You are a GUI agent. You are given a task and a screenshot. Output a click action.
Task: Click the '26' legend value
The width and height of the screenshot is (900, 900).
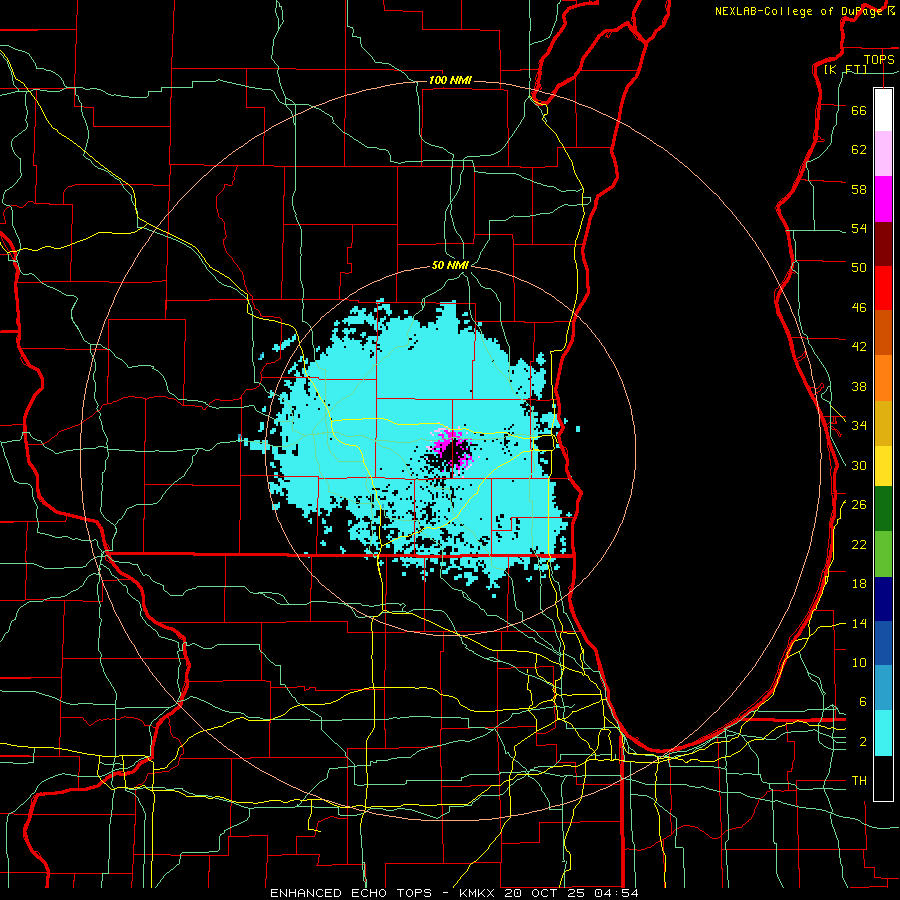point(859,505)
